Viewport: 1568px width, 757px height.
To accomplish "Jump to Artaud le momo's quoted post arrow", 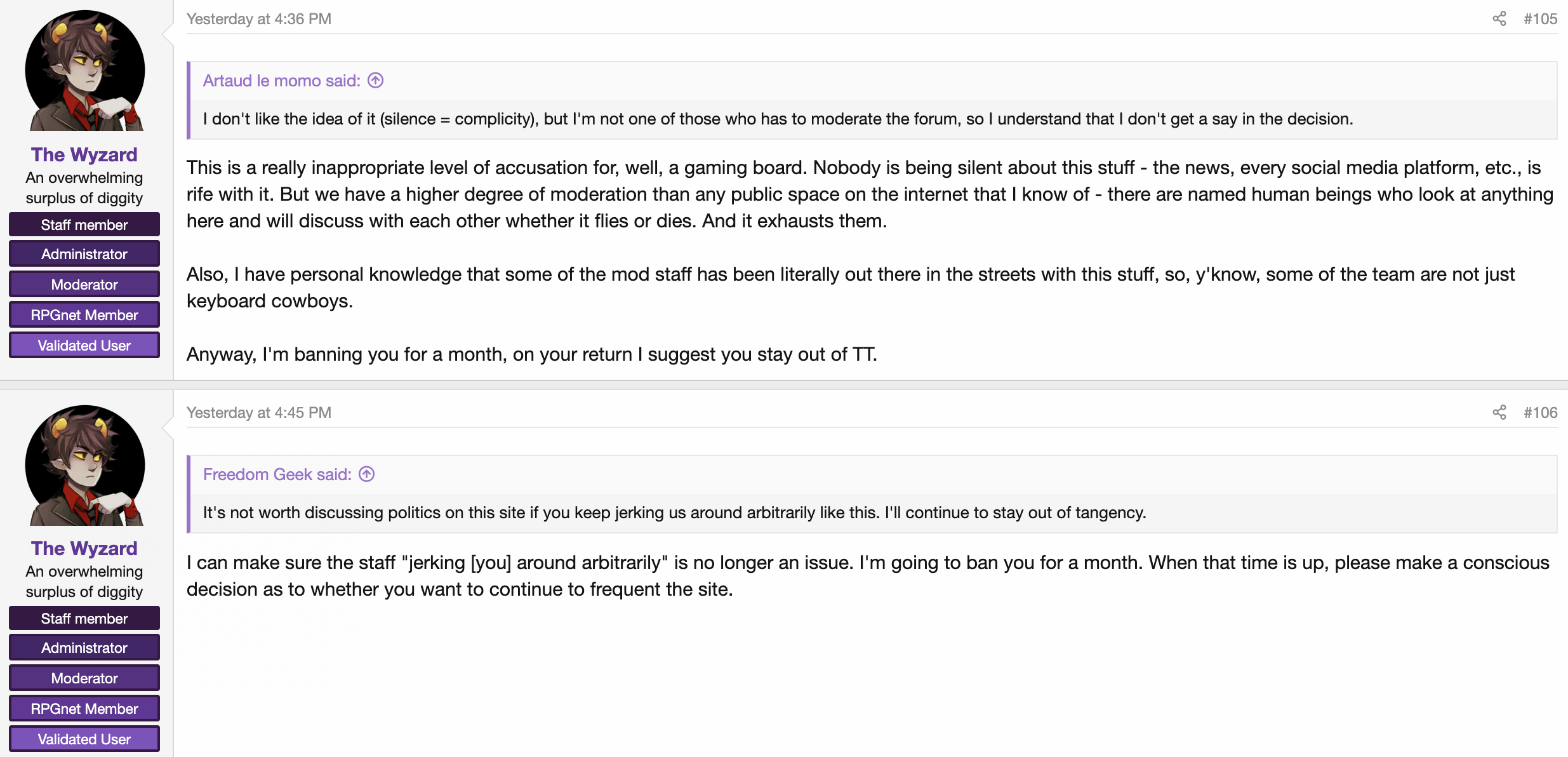I will 376,81.
